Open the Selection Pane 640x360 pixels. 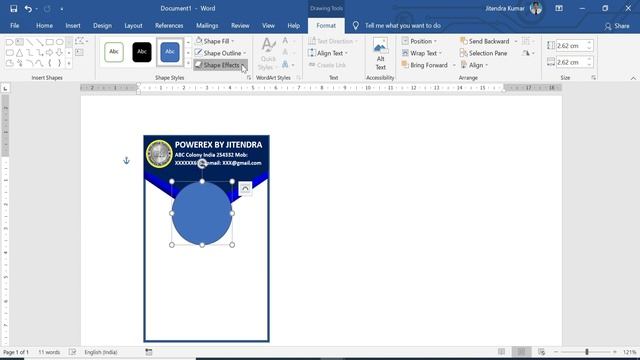[483, 53]
